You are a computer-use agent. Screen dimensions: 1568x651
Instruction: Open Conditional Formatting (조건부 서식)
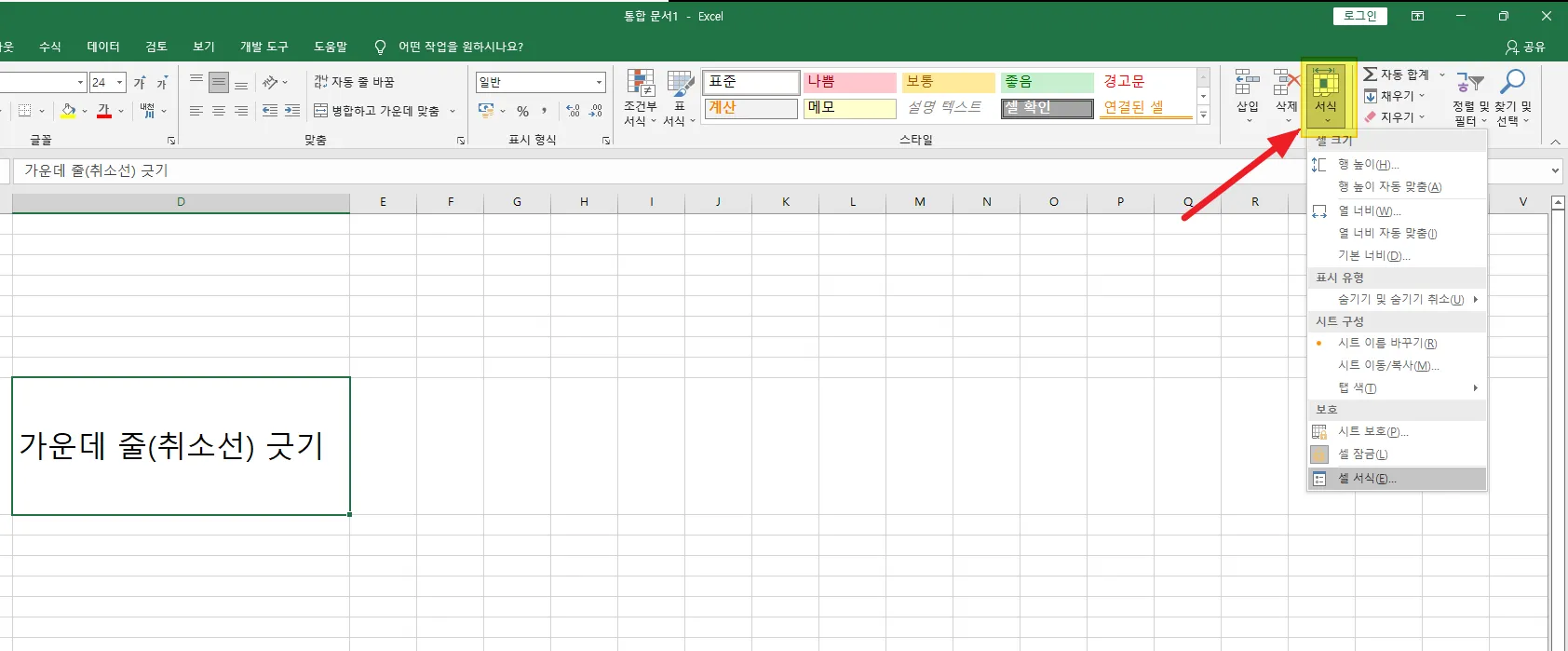coord(641,98)
